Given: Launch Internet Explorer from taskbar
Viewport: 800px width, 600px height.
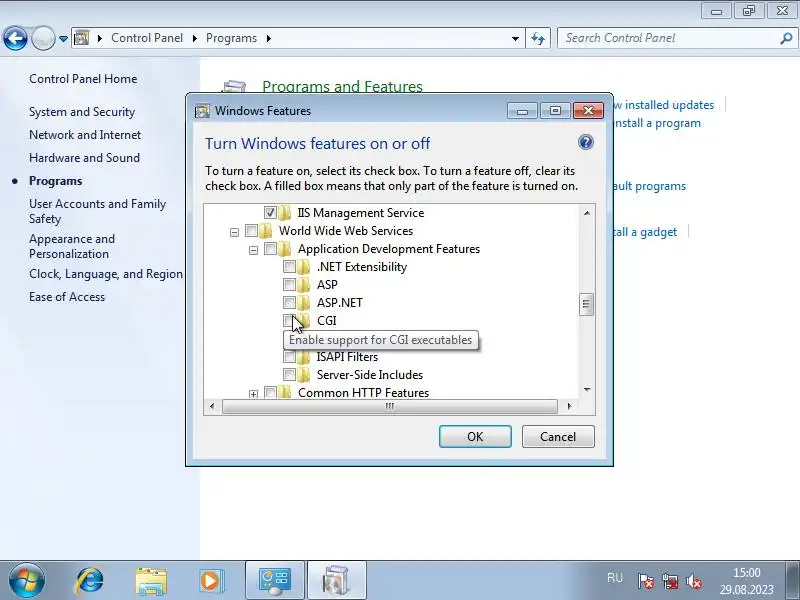Looking at the screenshot, I should click(90, 581).
